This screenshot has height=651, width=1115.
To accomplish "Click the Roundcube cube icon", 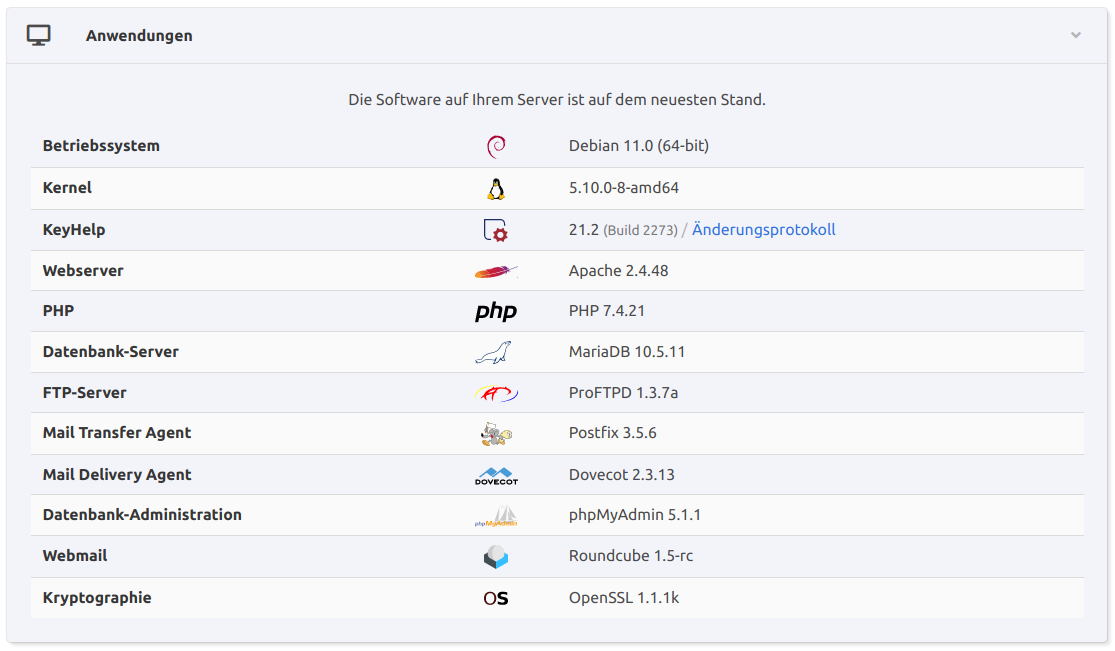I will pyautogui.click(x=496, y=557).
